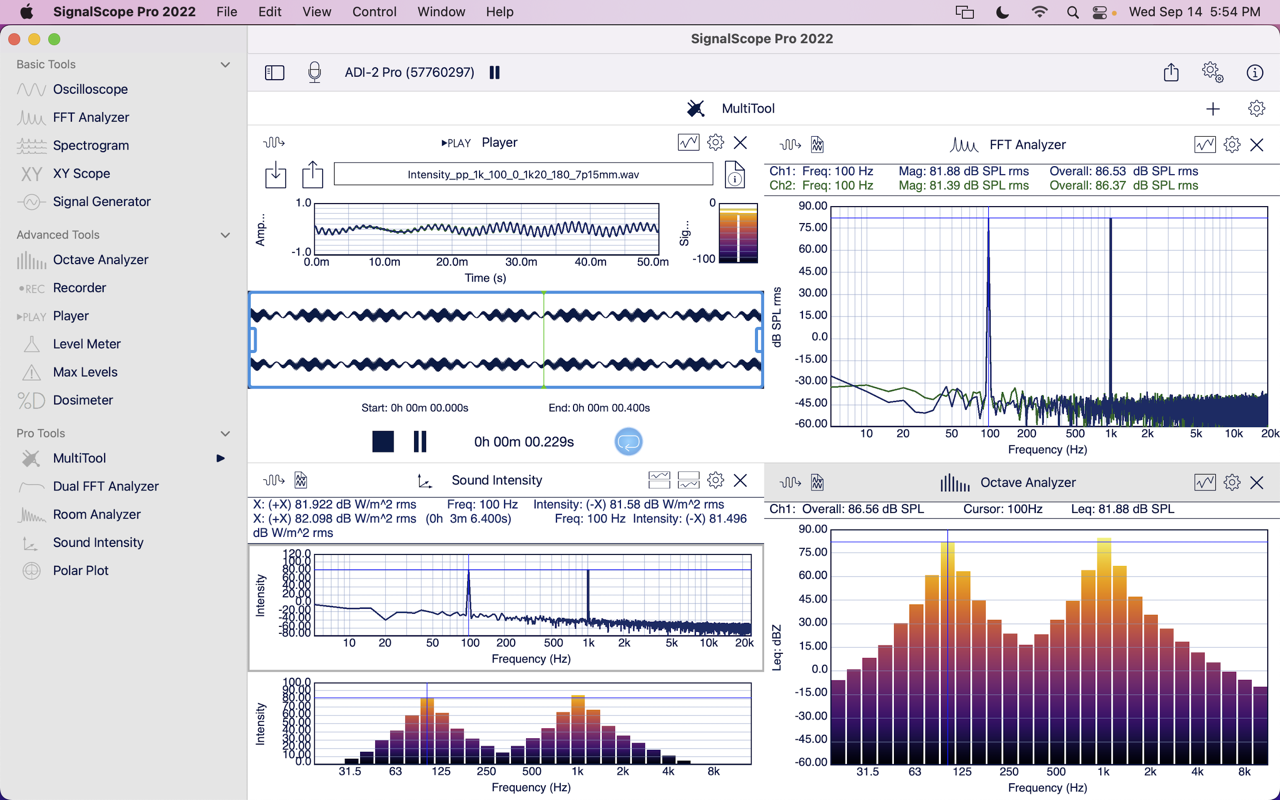Image resolution: width=1280 pixels, height=800 pixels.
Task: Collapse the Pro Tools section
Action: click(225, 433)
